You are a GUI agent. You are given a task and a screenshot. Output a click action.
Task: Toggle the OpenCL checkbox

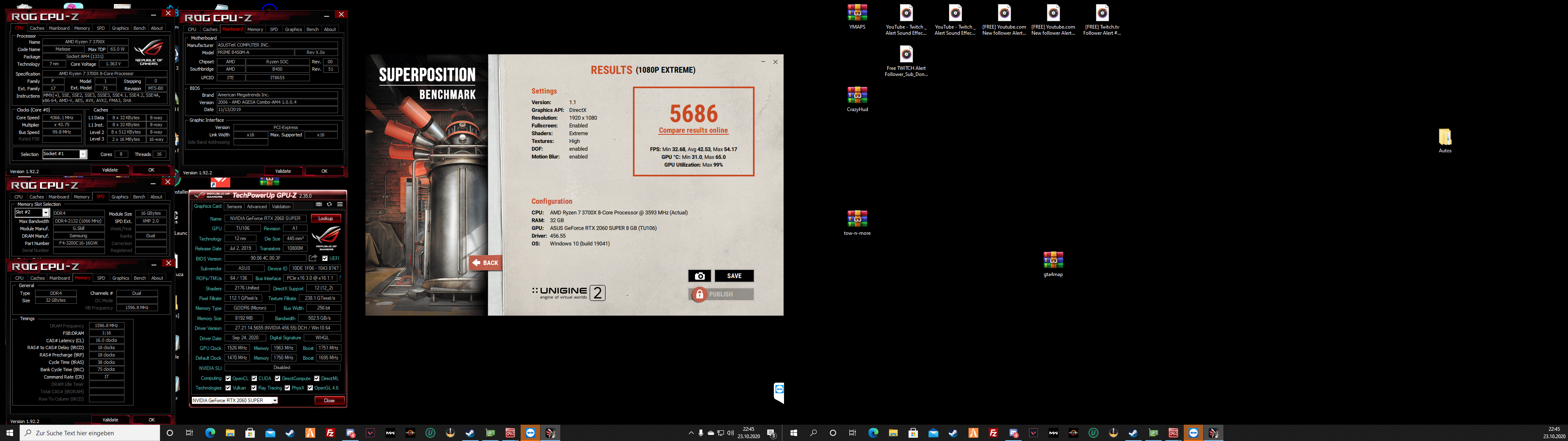228,378
